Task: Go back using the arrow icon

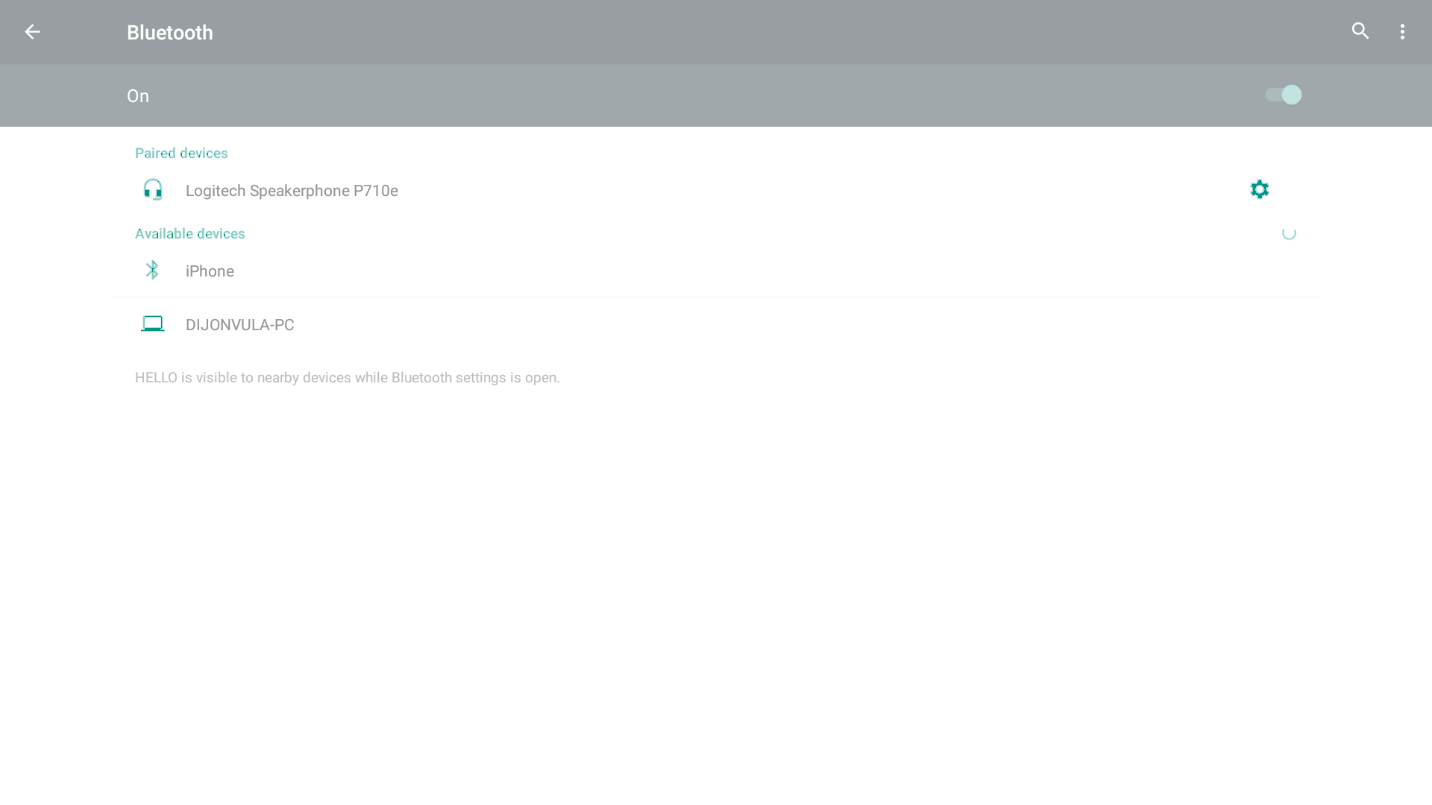Action: pyautogui.click(x=32, y=32)
